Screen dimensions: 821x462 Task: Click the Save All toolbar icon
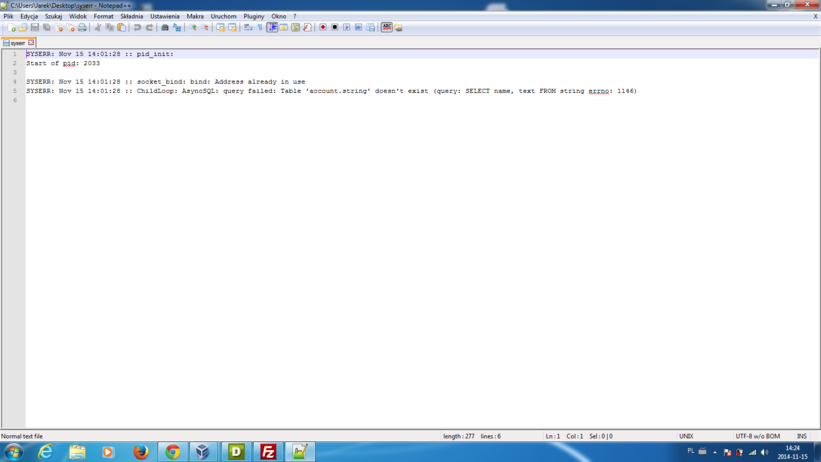pyautogui.click(x=47, y=28)
